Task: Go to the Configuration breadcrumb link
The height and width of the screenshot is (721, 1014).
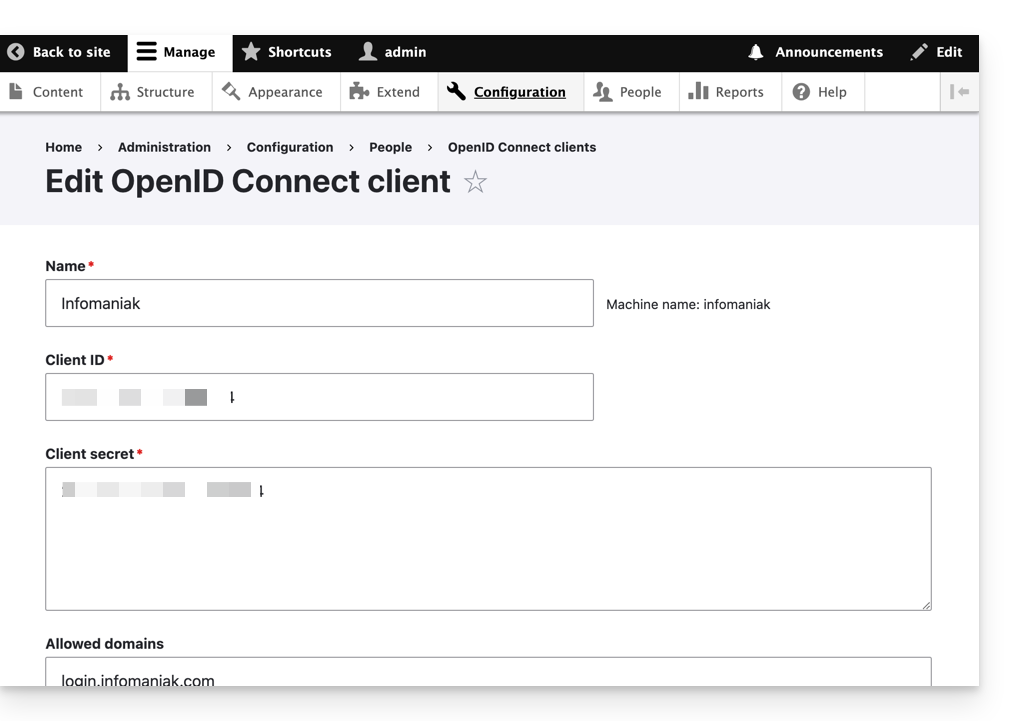Action: (290, 147)
